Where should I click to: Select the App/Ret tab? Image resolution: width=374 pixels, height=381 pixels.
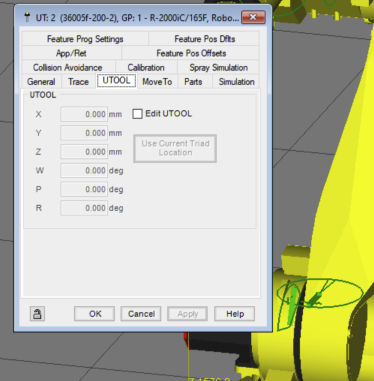(71, 53)
